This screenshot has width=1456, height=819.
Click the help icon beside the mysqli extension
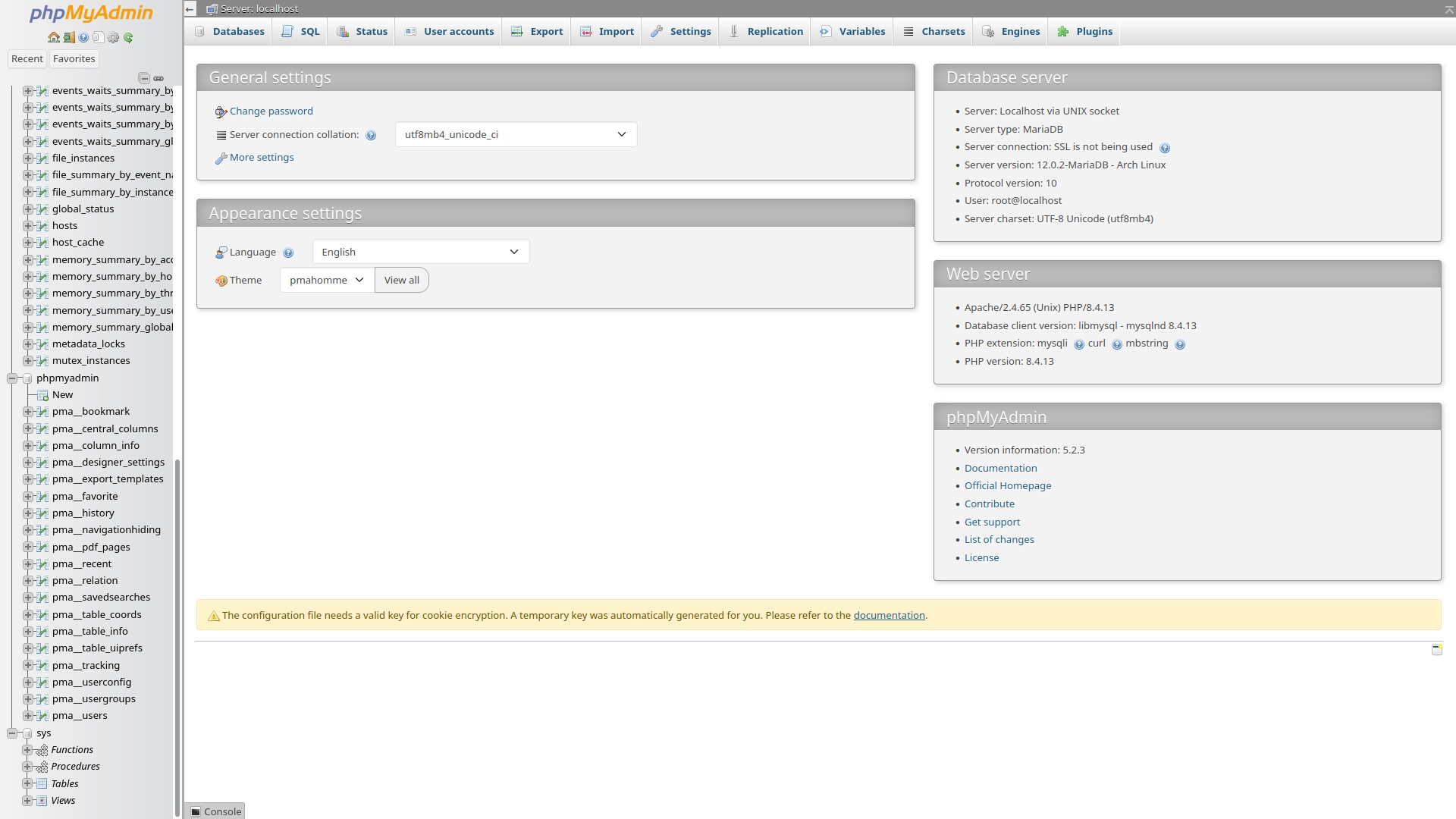pos(1078,344)
